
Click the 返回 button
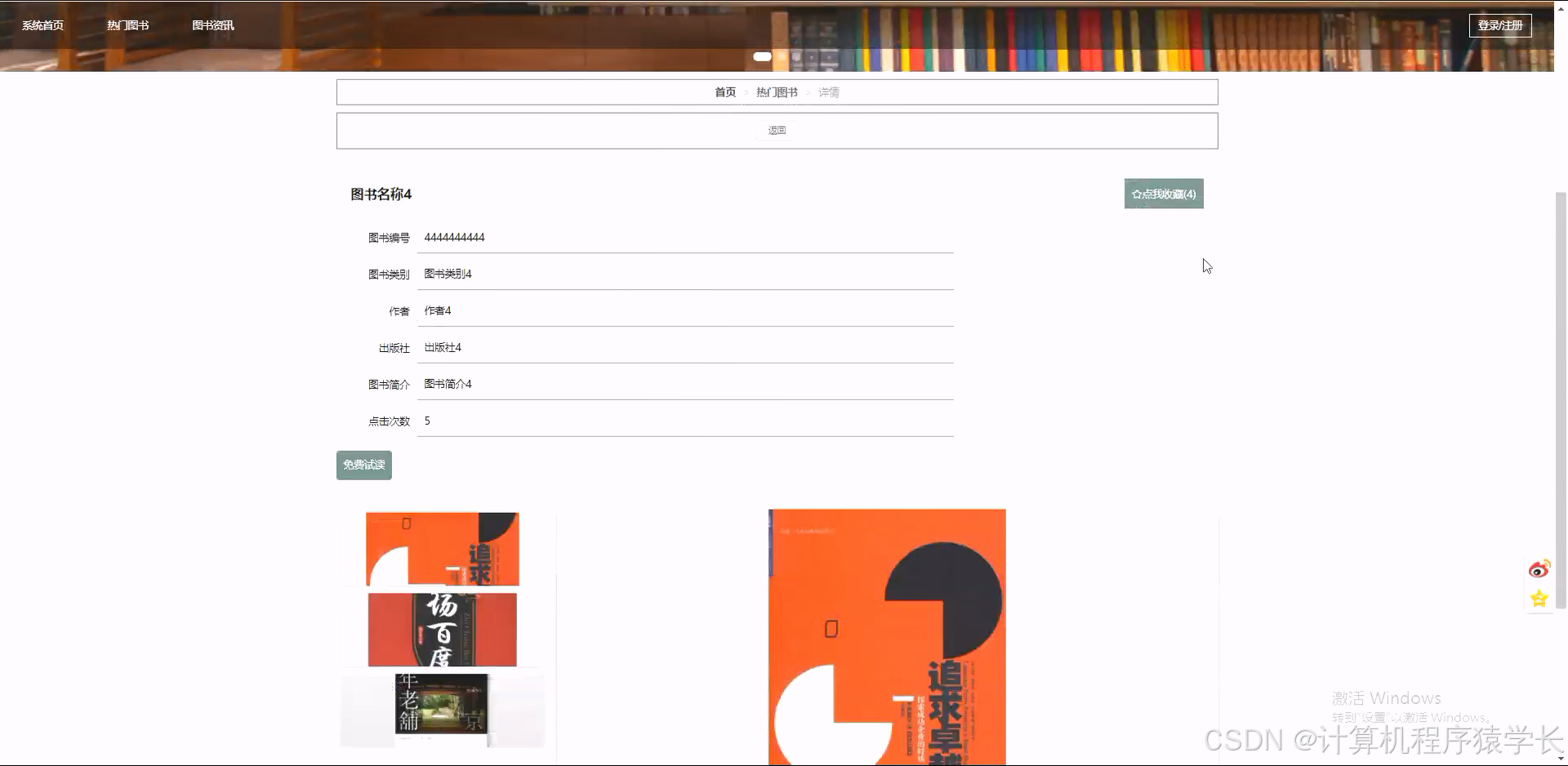click(x=777, y=131)
